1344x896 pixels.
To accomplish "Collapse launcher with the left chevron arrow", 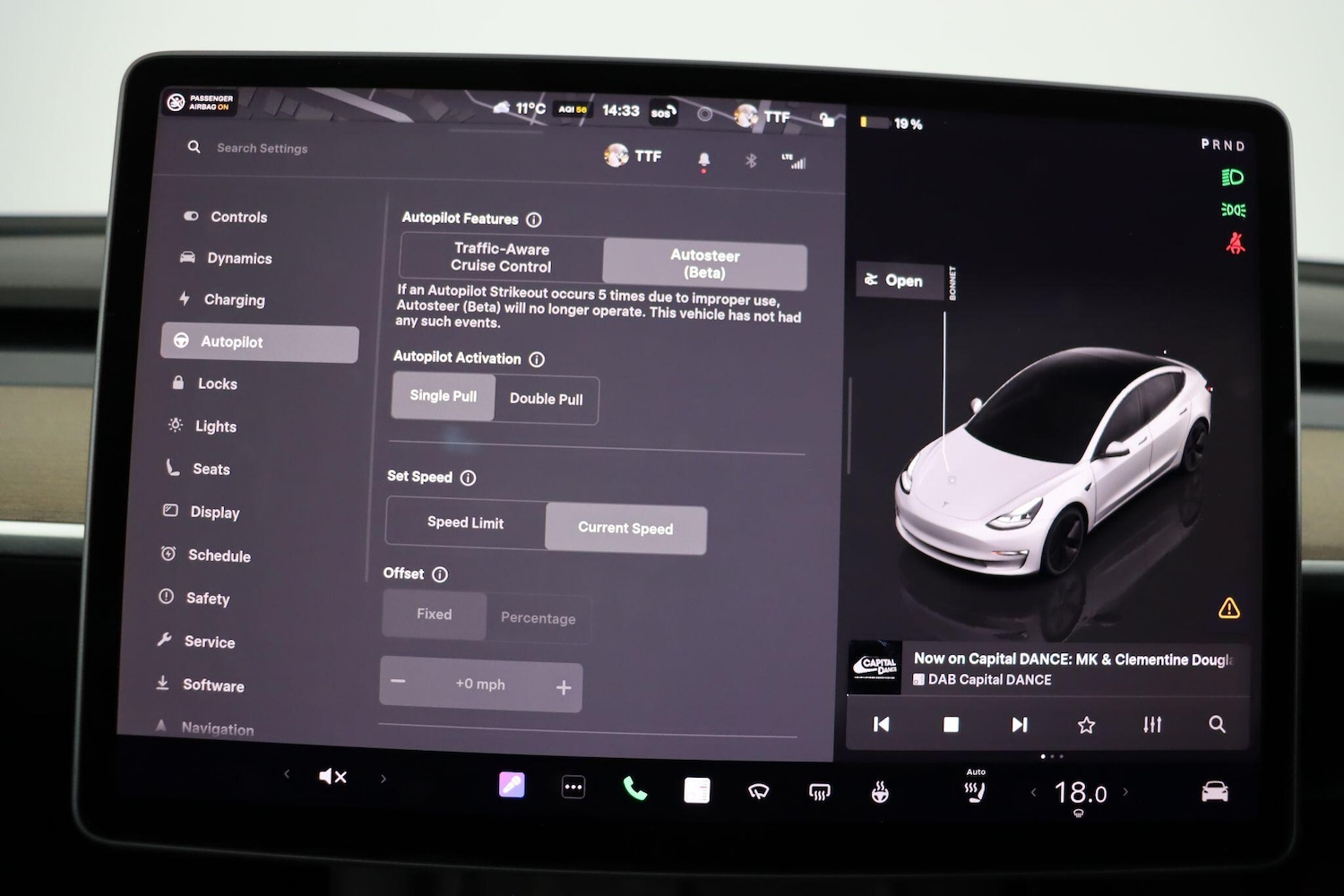I will [287, 776].
